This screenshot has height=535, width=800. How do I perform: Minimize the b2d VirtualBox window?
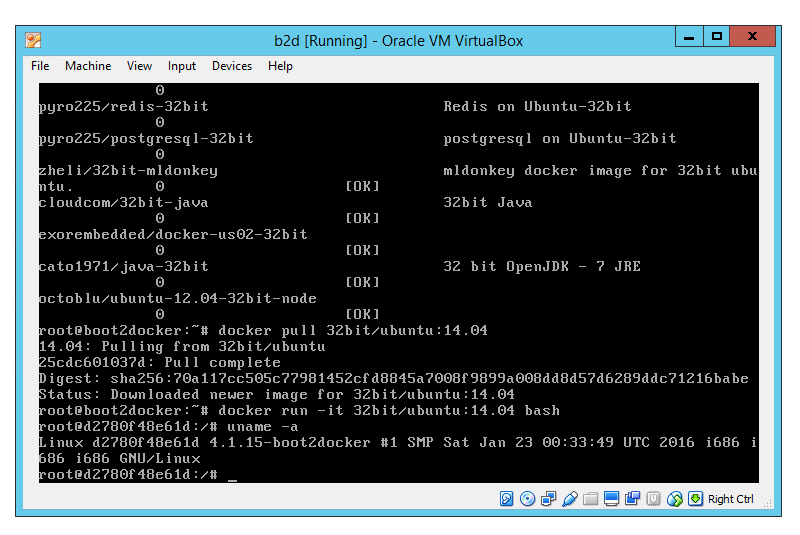point(689,37)
